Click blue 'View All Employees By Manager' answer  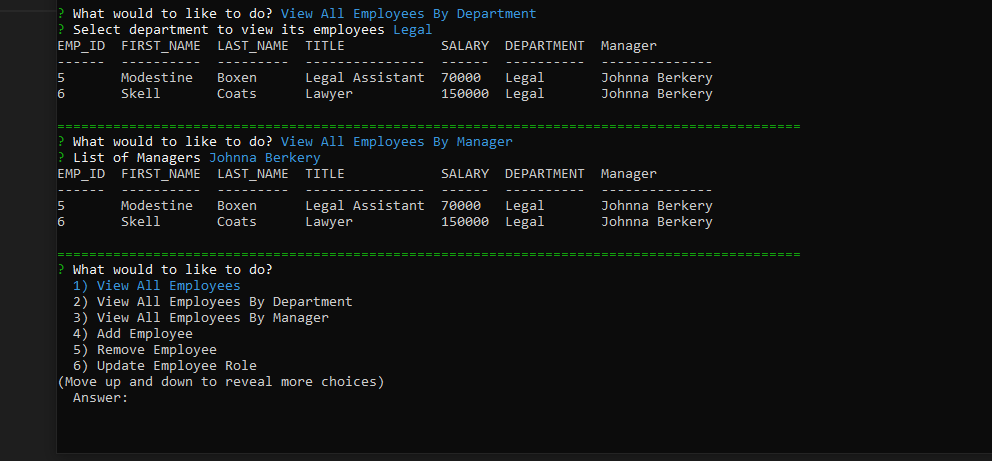[396, 142]
